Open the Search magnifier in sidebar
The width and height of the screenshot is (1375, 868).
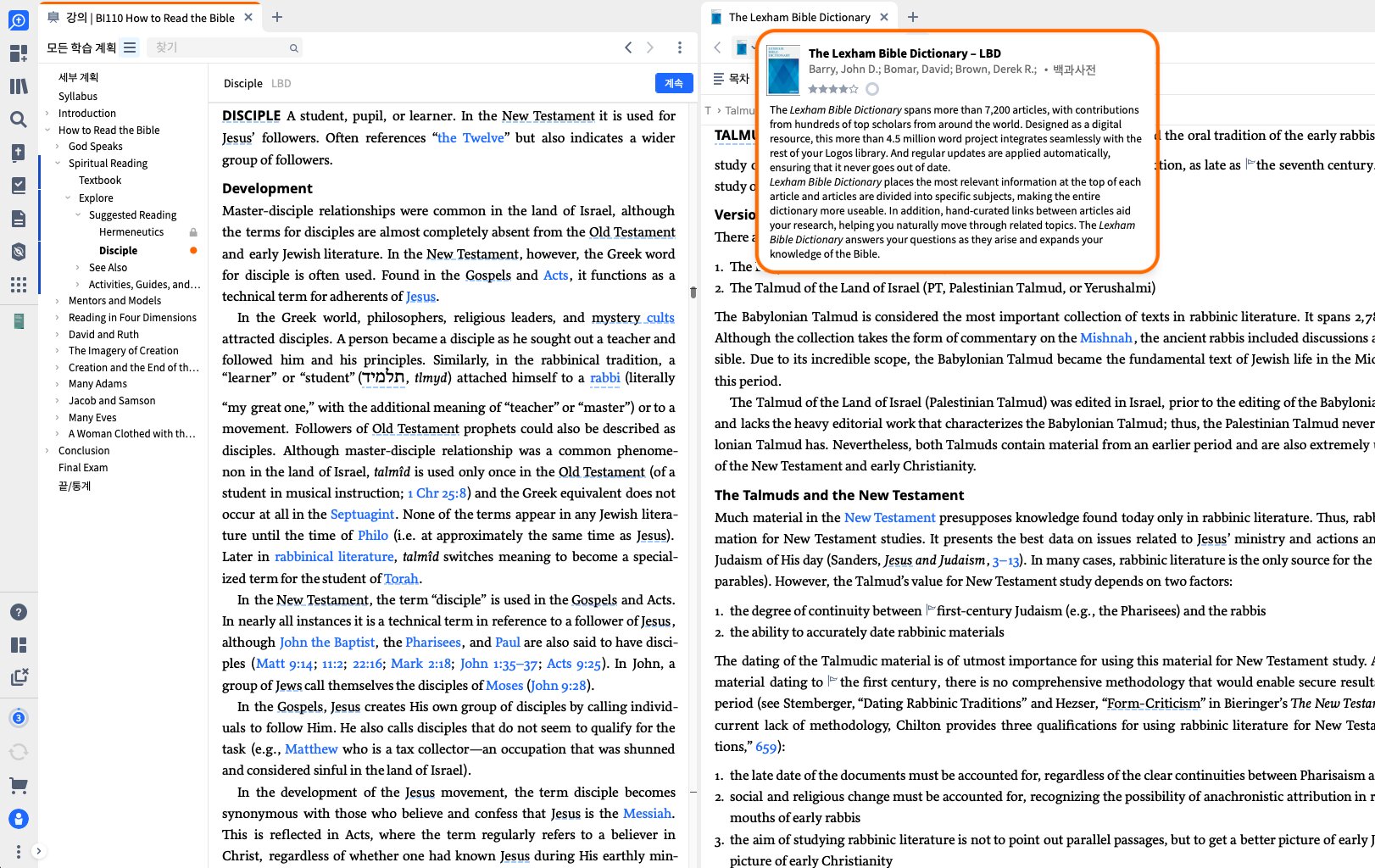[x=18, y=120]
